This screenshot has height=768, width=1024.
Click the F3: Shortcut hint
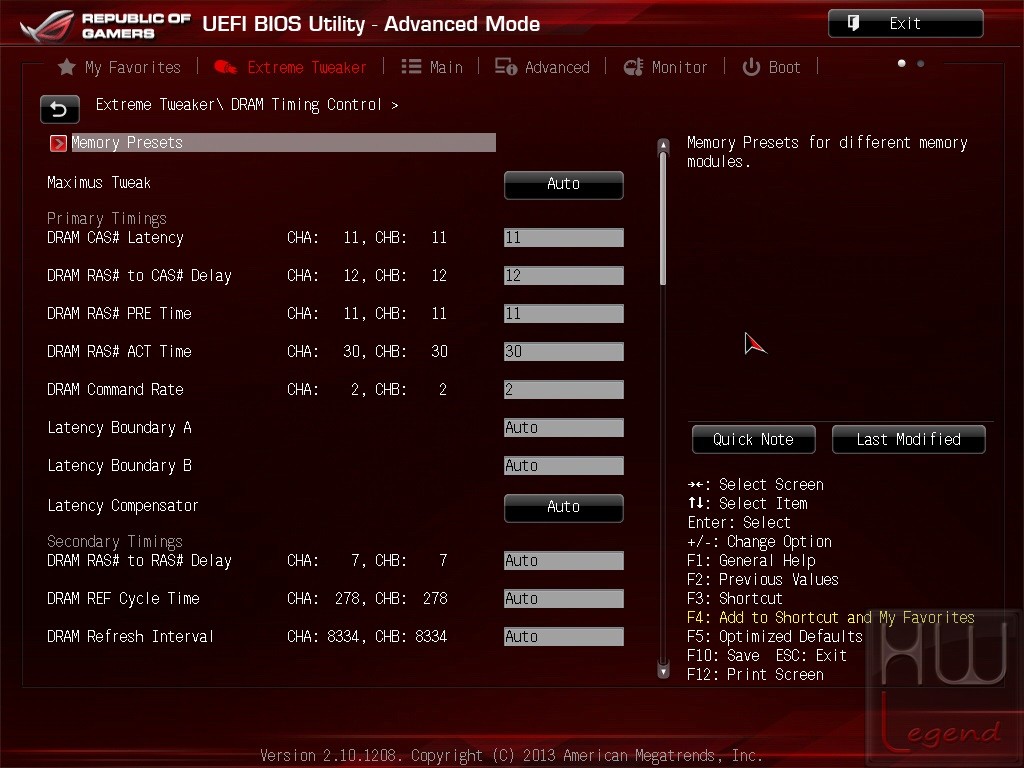[x=735, y=599]
